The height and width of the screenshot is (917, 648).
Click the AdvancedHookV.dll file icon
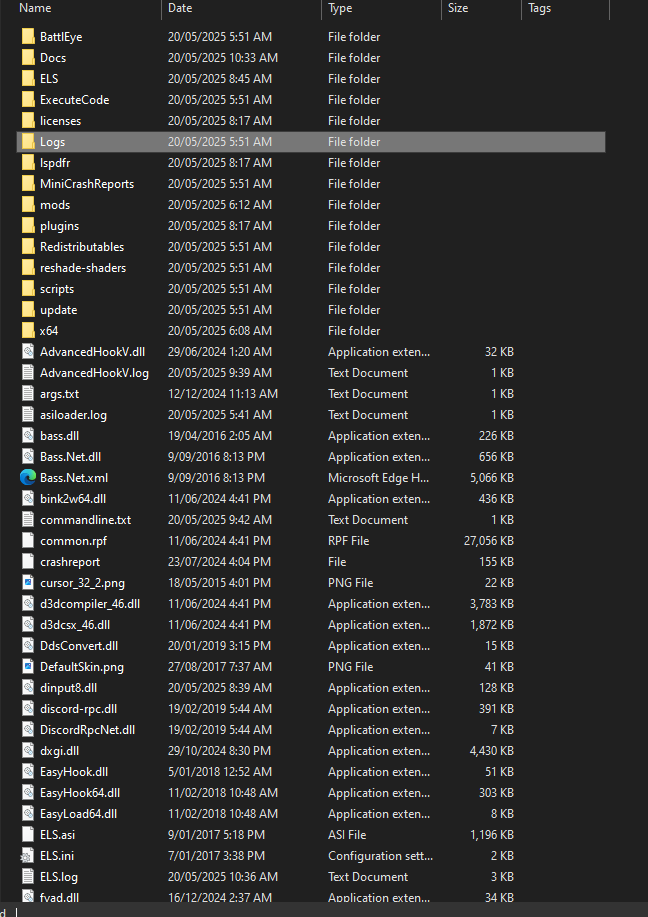(x=28, y=352)
